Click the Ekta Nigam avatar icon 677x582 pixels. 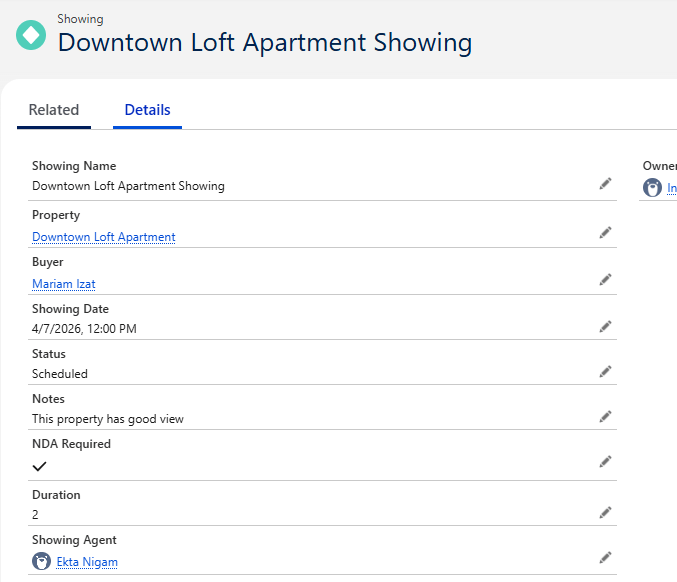coord(41,562)
